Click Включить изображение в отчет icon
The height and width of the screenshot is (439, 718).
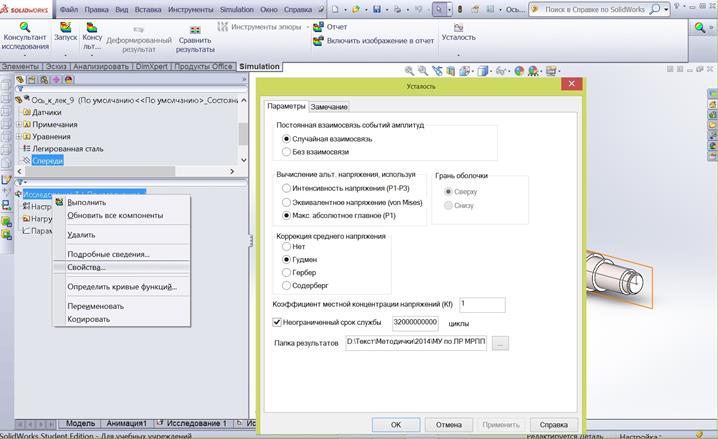(319, 41)
